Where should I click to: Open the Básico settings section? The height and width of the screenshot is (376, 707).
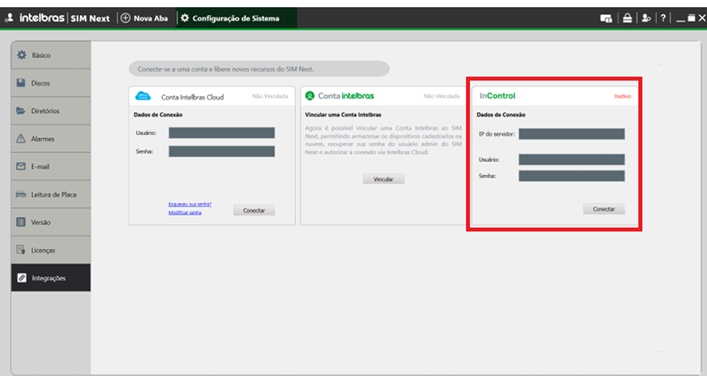(x=51, y=55)
